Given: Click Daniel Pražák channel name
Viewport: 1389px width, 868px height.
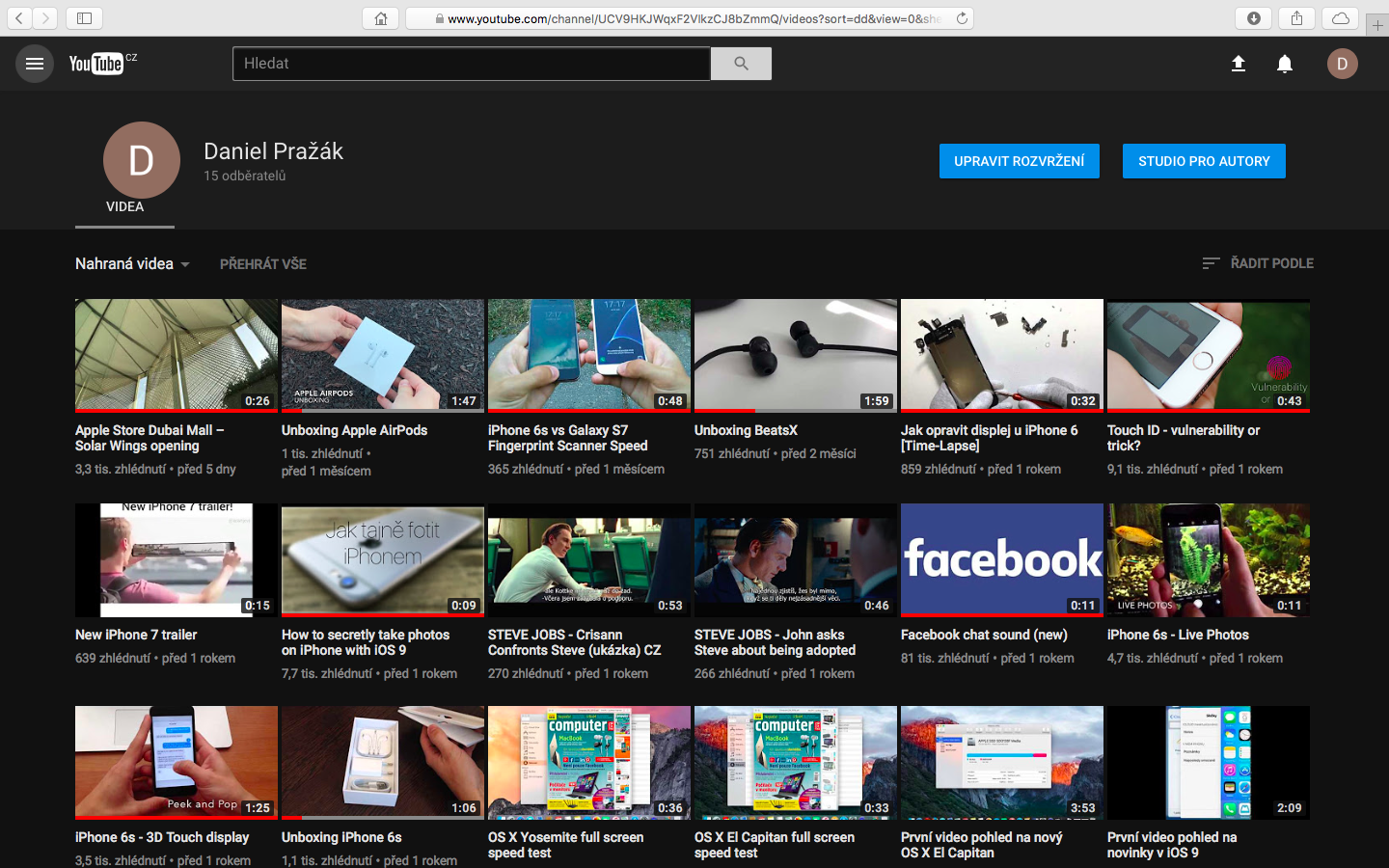Looking at the screenshot, I should coord(273,151).
